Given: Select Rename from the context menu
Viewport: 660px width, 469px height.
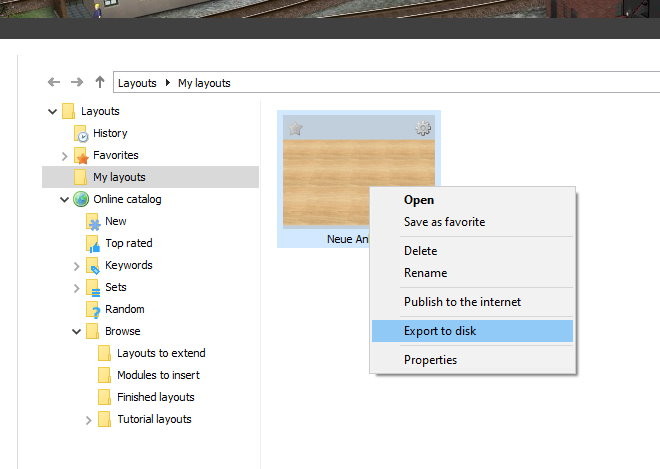Looking at the screenshot, I should (x=472, y=273).
